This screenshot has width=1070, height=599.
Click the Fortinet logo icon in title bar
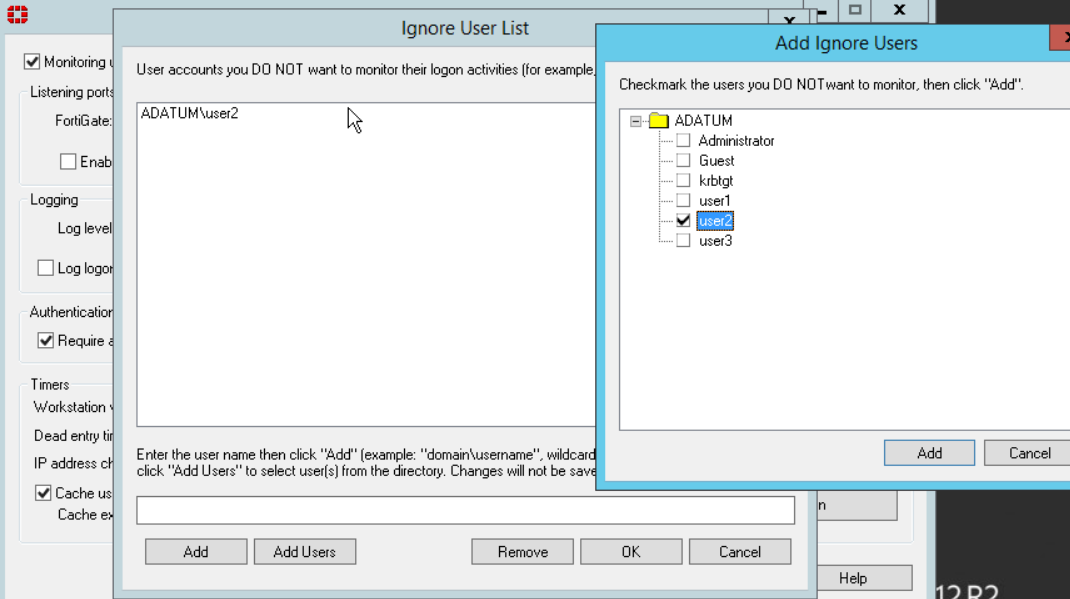[17, 14]
